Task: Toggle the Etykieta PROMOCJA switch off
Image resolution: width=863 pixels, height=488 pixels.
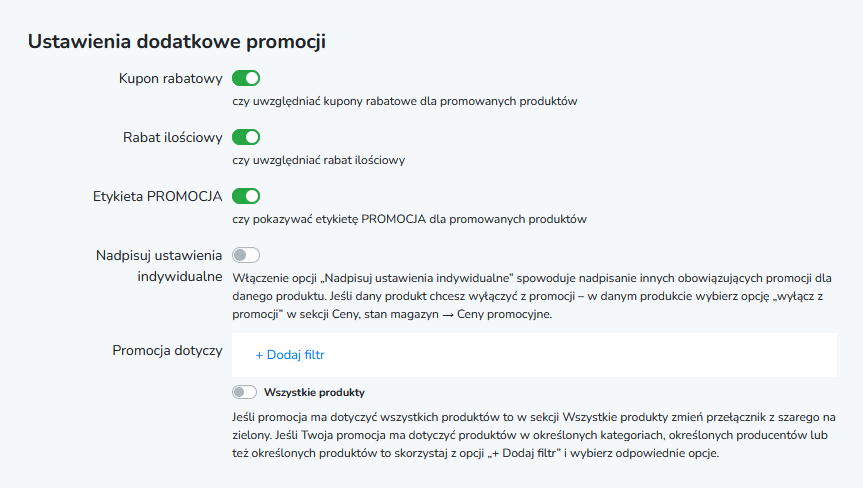Action: point(245,196)
